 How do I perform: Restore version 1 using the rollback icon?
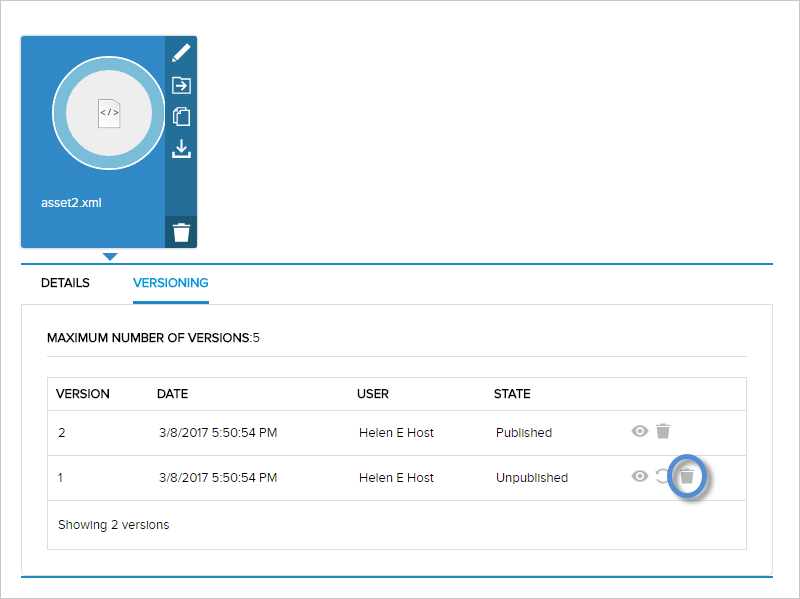pos(662,476)
